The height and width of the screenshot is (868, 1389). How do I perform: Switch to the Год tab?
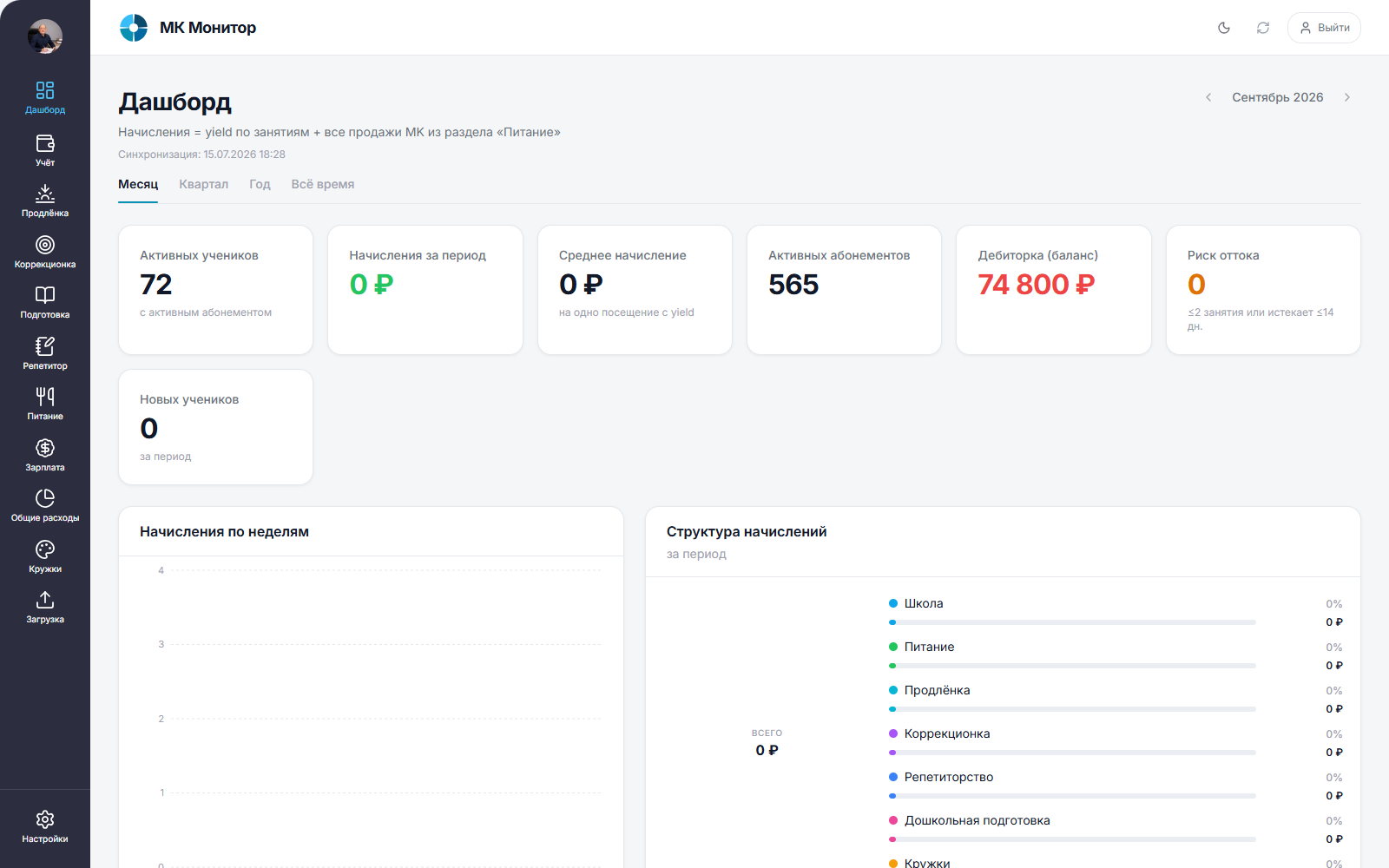260,184
